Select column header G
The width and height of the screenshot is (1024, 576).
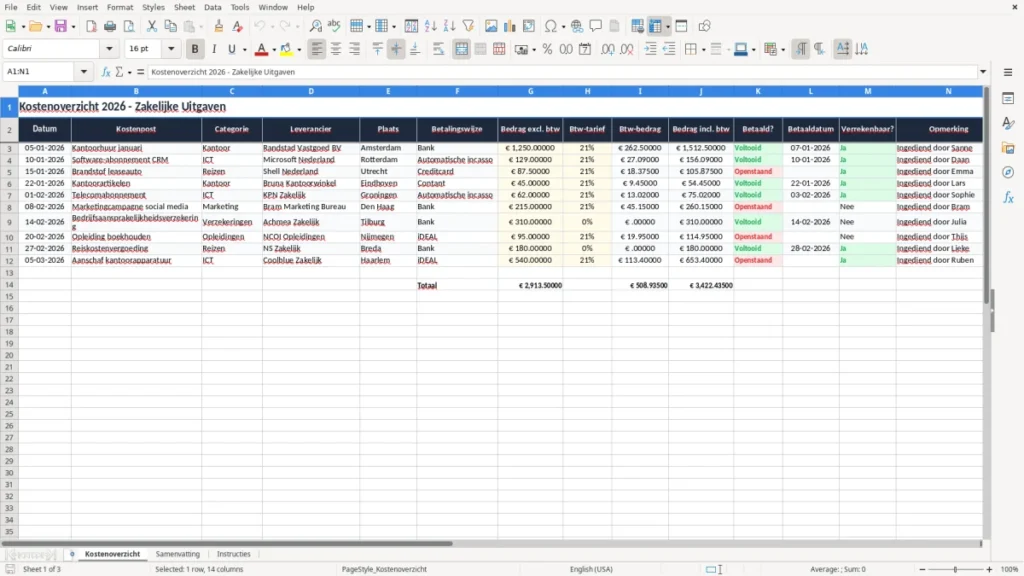pyautogui.click(x=530, y=91)
